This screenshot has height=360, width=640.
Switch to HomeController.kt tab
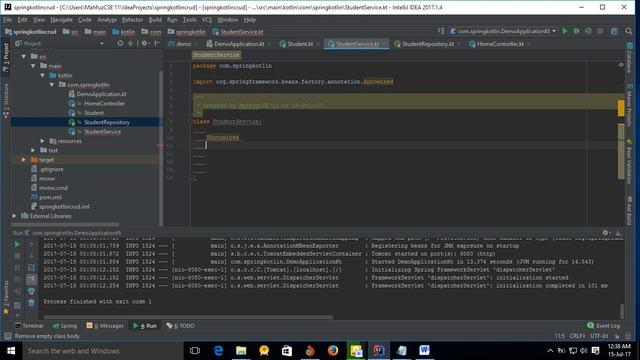click(x=500, y=44)
